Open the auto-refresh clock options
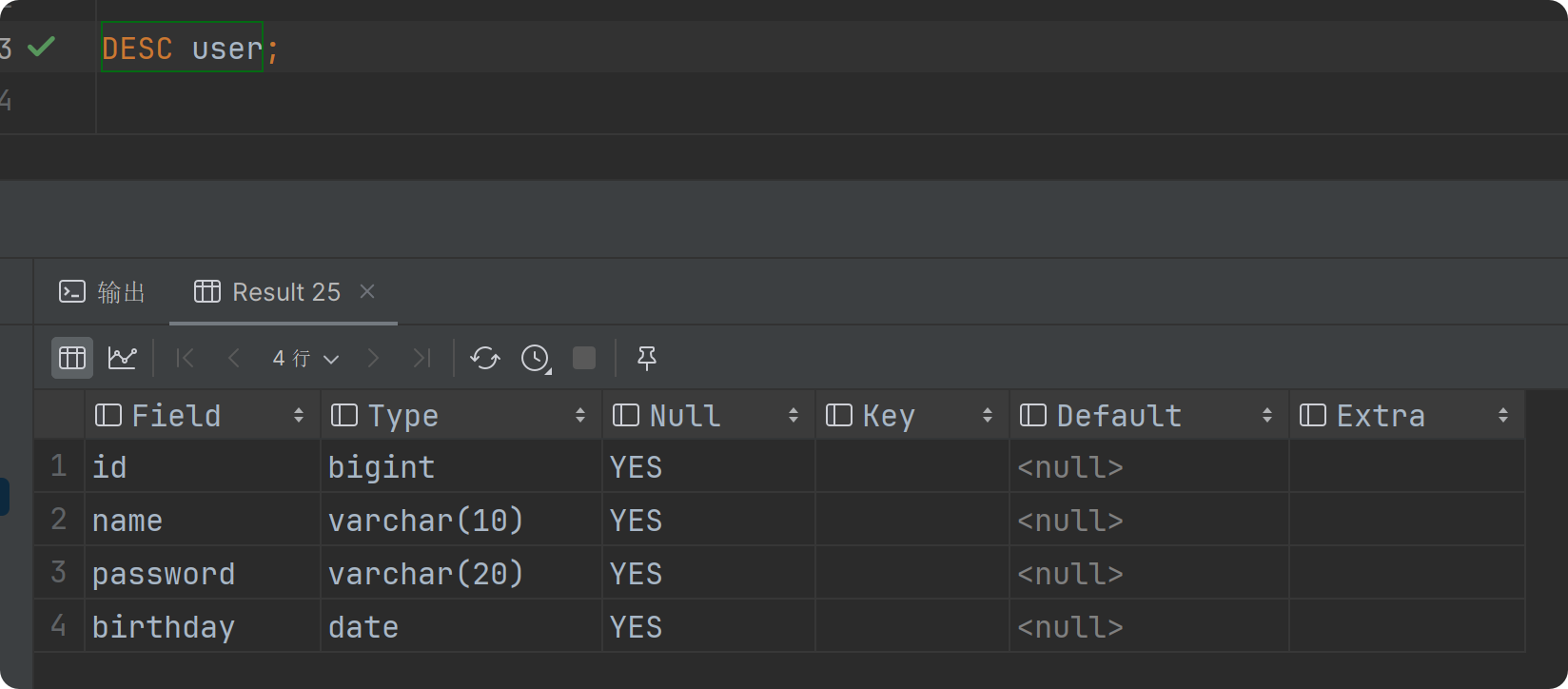Viewport: 1568px width, 689px height. (x=536, y=358)
